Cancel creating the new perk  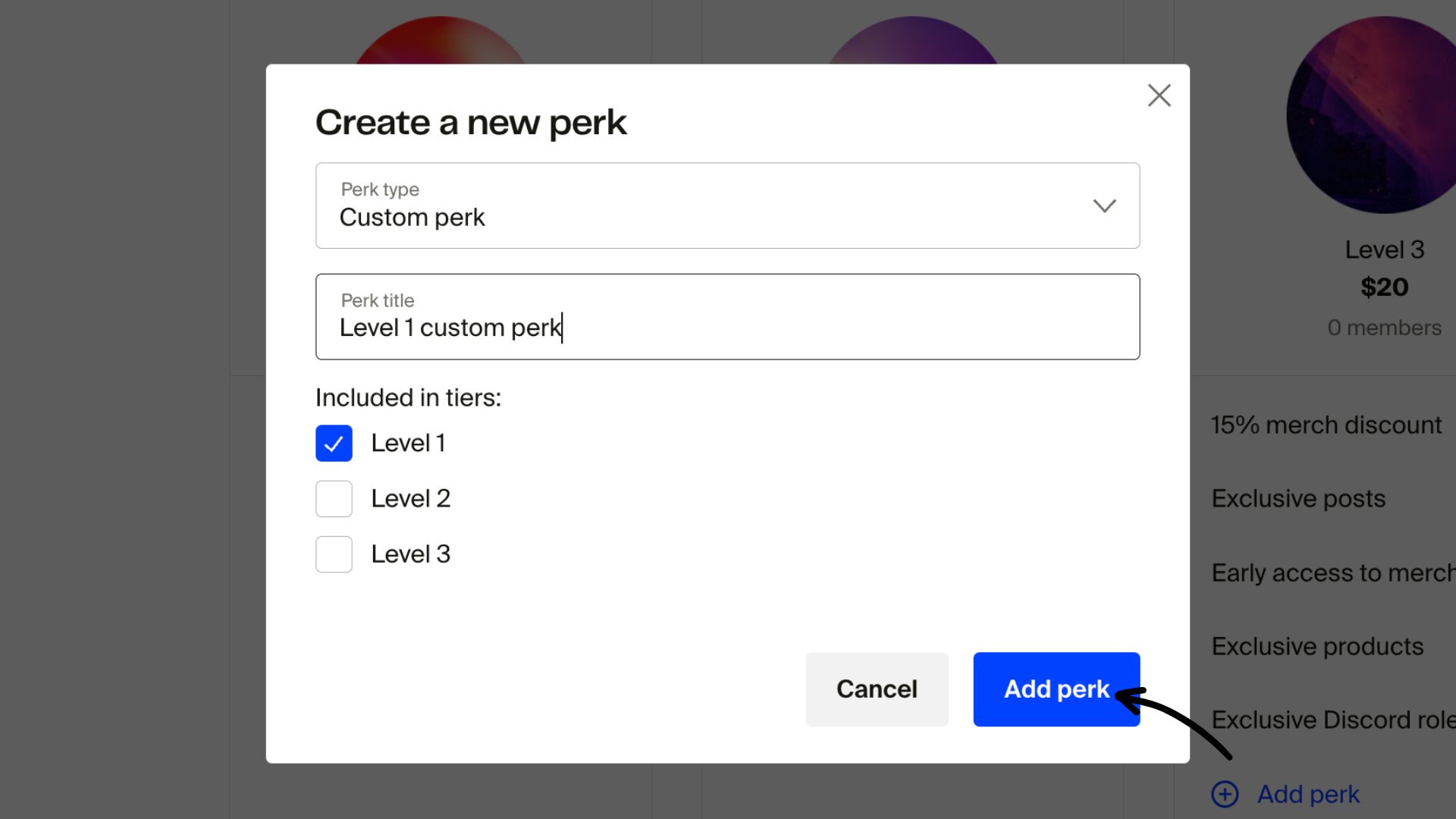(877, 689)
